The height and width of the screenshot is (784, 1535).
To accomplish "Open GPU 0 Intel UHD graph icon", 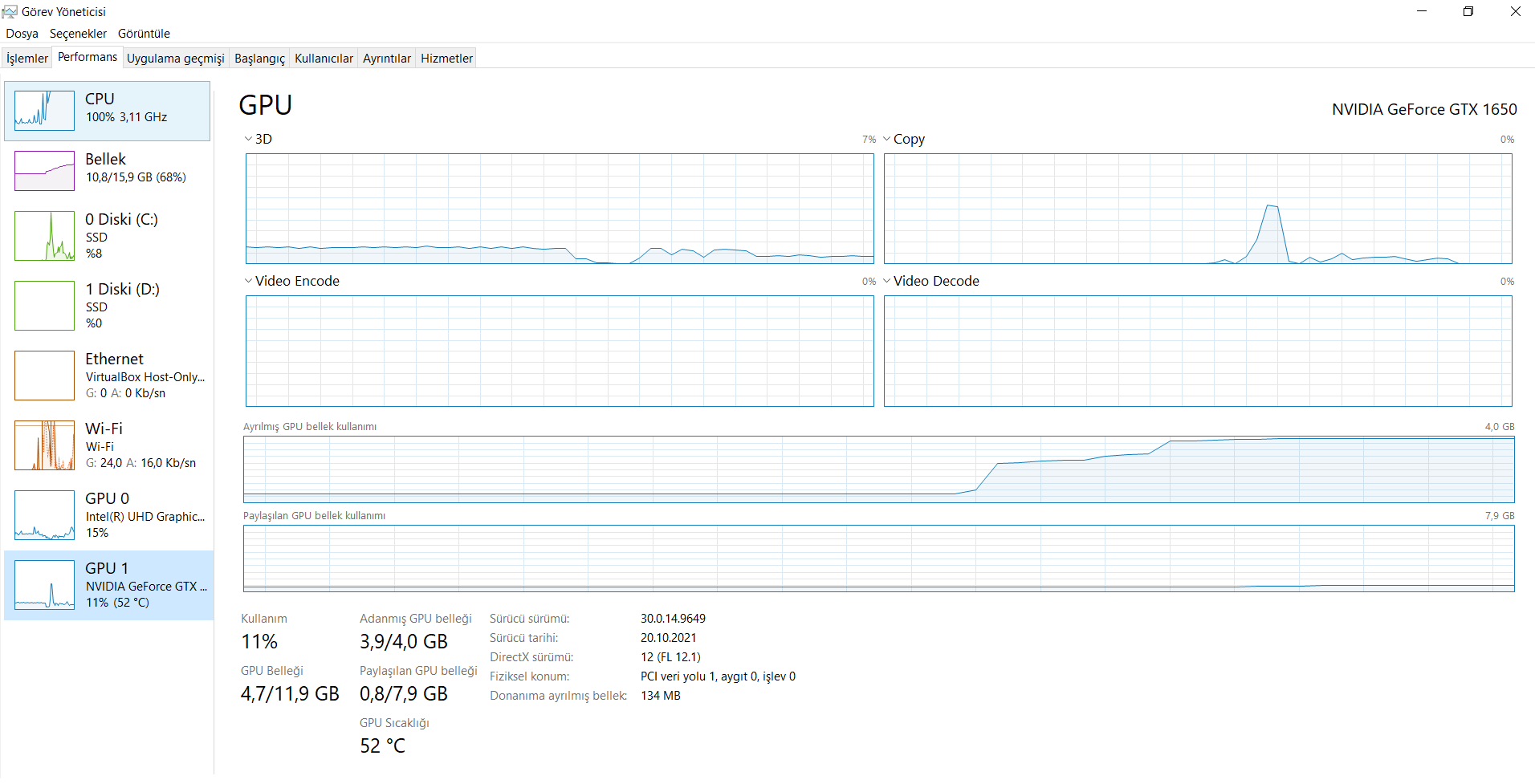I will click(44, 515).
